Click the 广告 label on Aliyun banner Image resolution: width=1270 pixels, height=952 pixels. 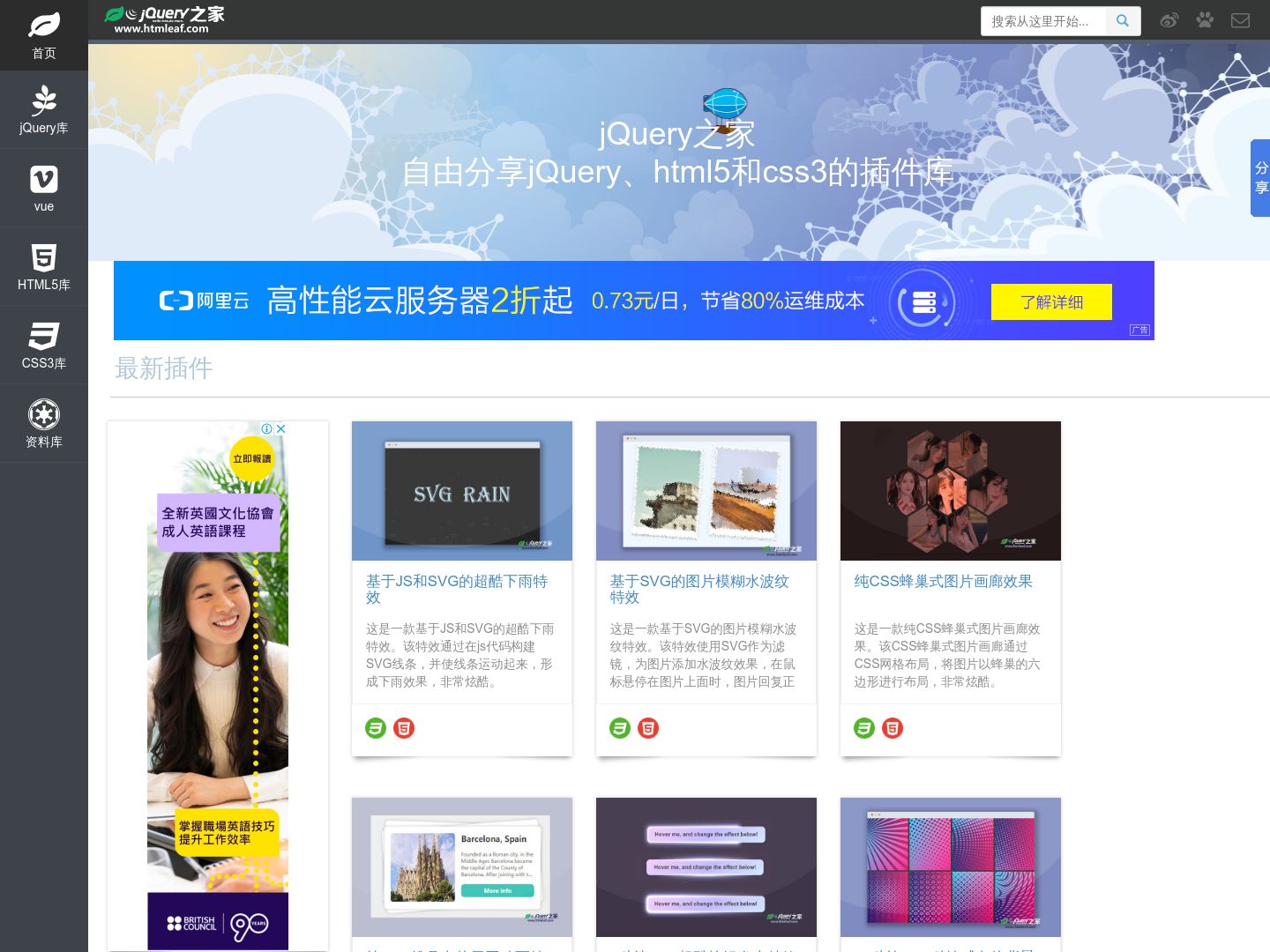click(x=1140, y=330)
